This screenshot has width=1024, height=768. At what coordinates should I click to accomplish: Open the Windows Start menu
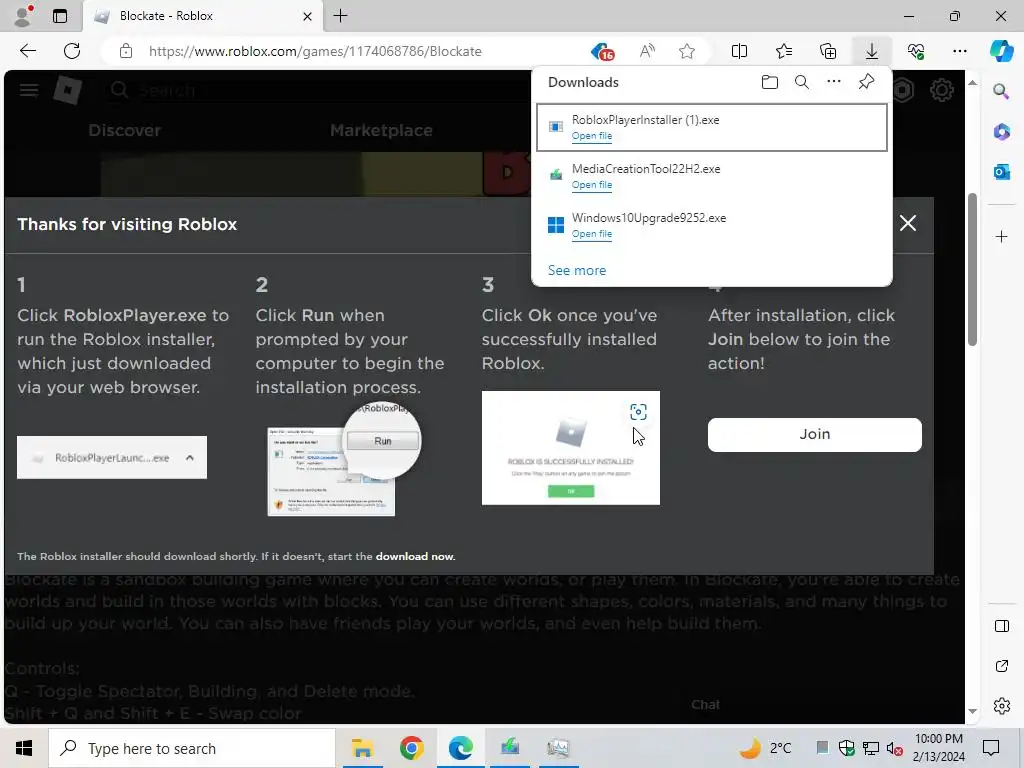pyautogui.click(x=24, y=748)
